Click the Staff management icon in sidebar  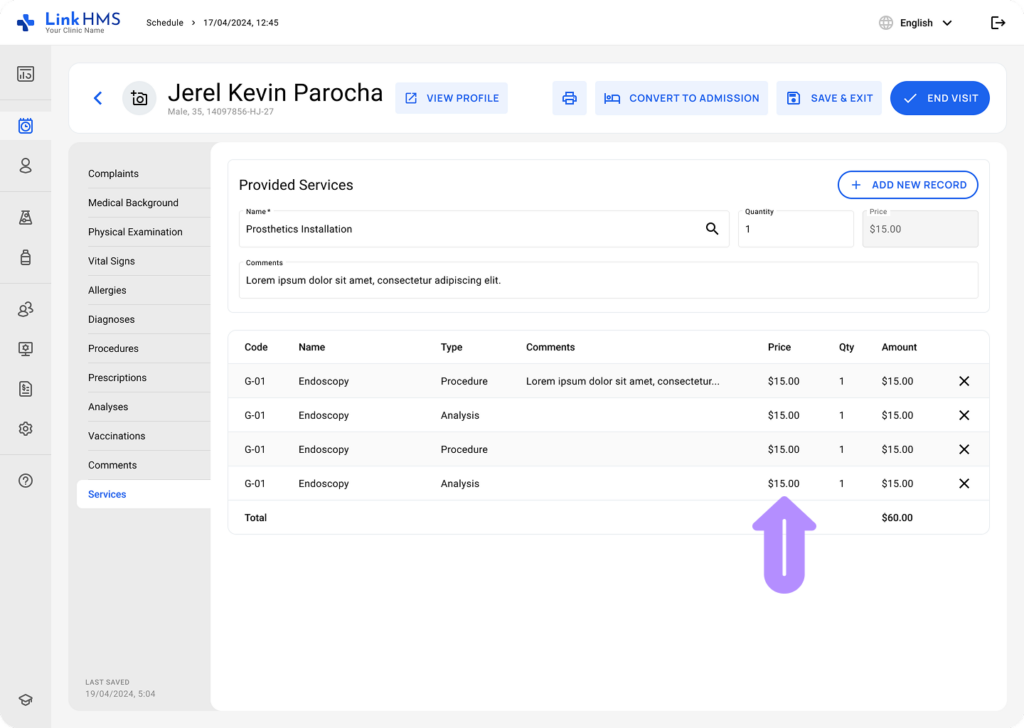pos(25,309)
